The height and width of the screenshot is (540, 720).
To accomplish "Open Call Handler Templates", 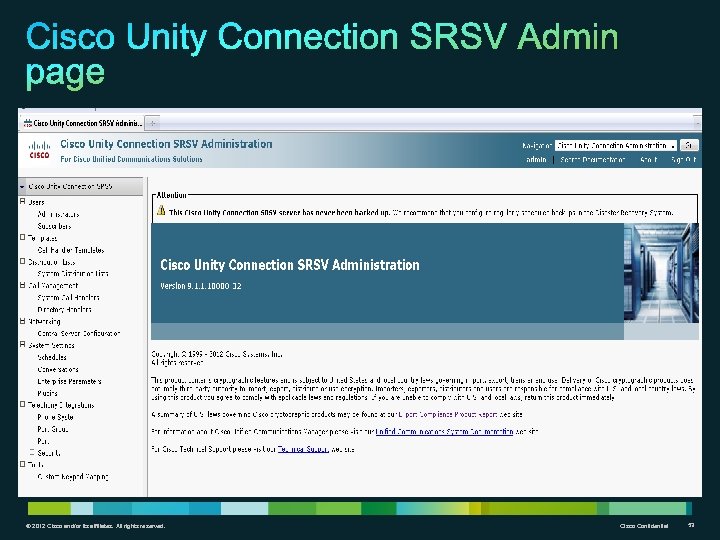I will click(x=71, y=250).
